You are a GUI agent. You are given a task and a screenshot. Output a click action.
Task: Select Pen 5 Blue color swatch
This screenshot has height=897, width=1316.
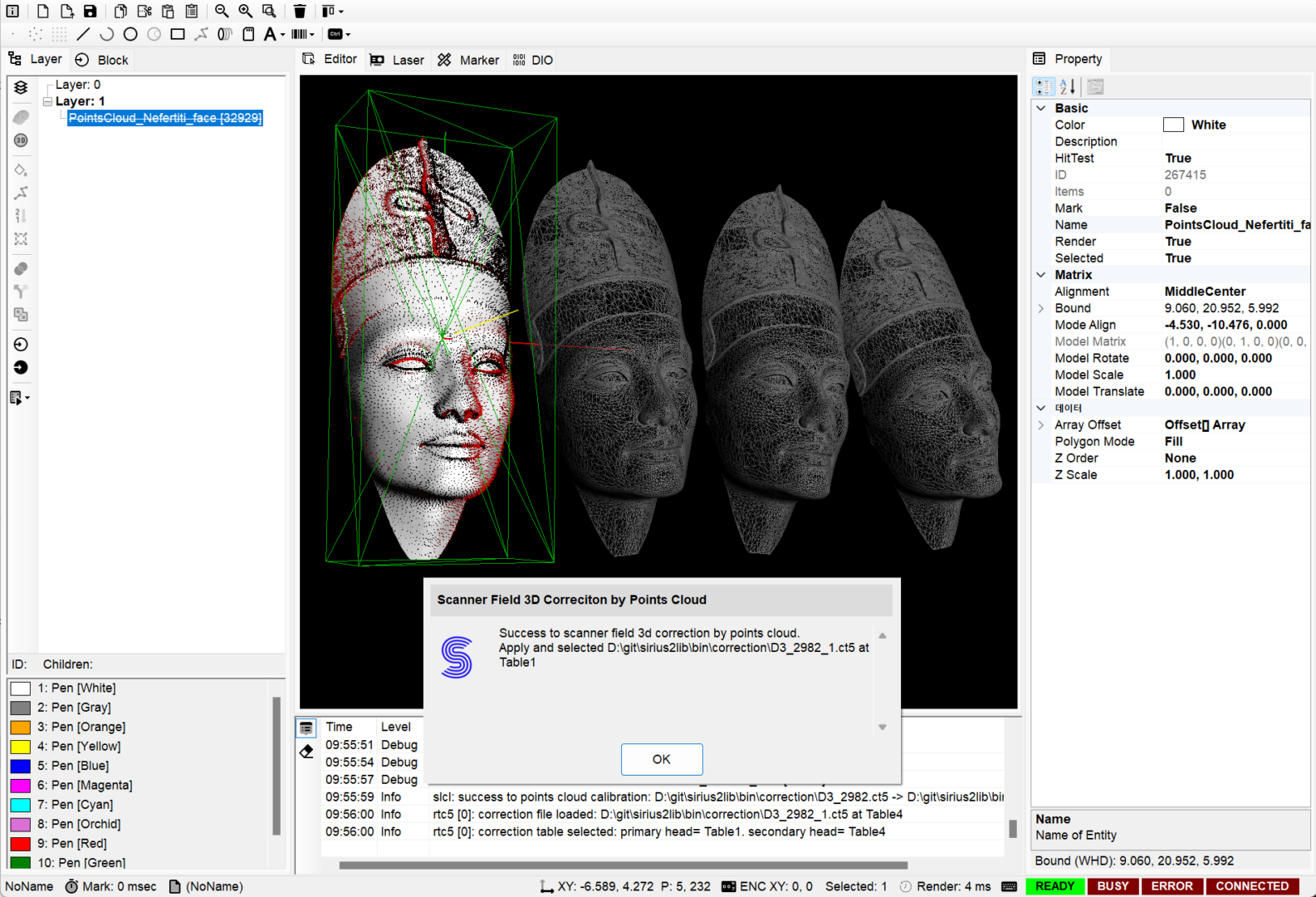(21, 766)
